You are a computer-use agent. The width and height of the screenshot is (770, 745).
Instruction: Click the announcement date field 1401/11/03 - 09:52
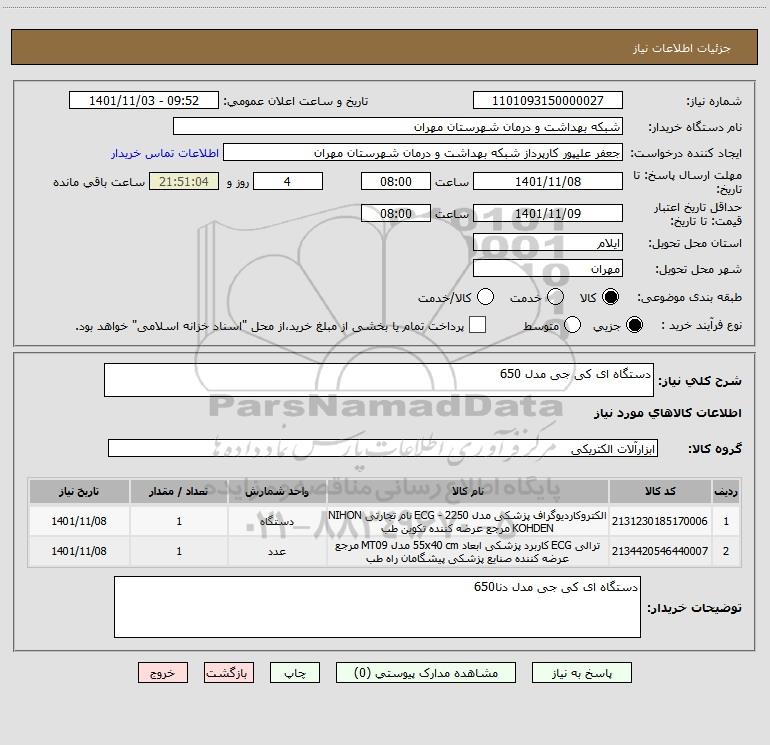pyautogui.click(x=144, y=101)
